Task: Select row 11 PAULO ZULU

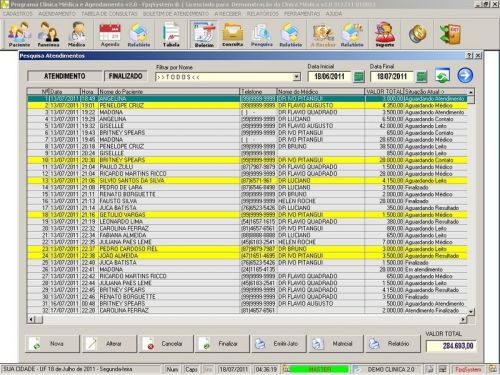Action: pyautogui.click(x=247, y=167)
